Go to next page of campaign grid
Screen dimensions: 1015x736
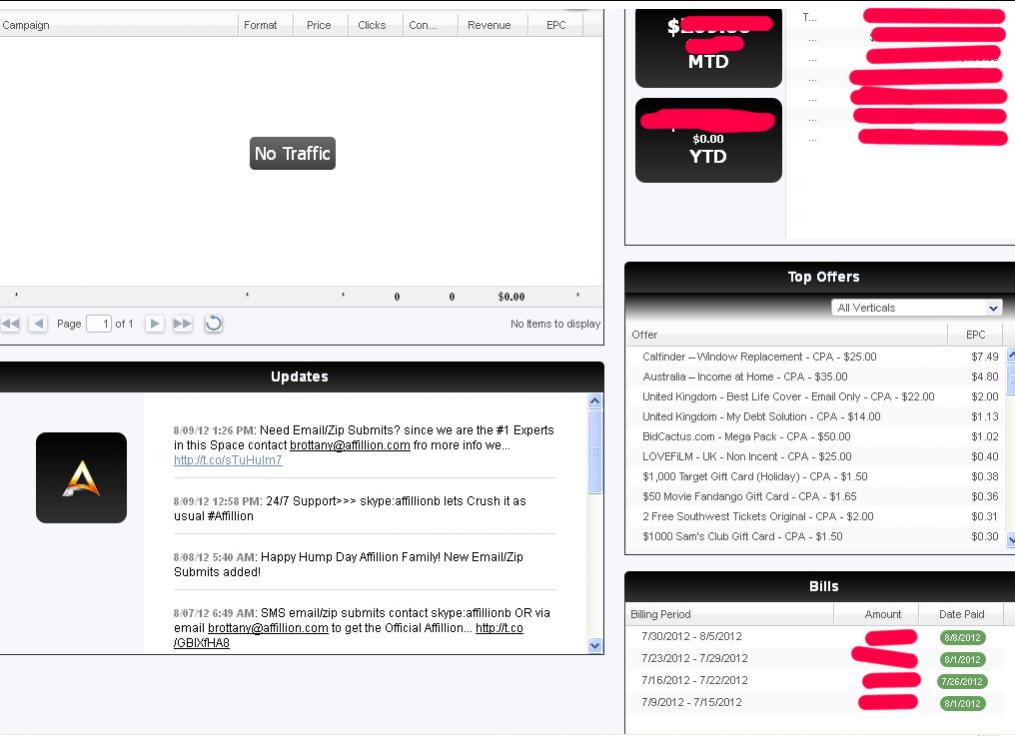coord(154,324)
